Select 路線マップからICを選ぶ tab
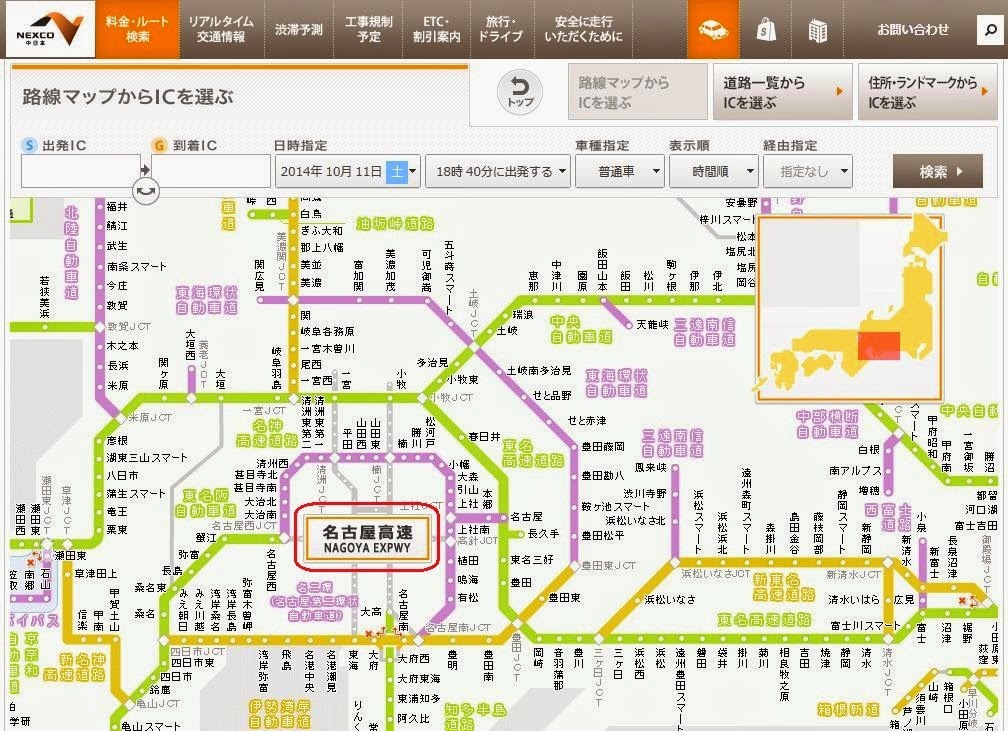1008x731 pixels. [638, 92]
